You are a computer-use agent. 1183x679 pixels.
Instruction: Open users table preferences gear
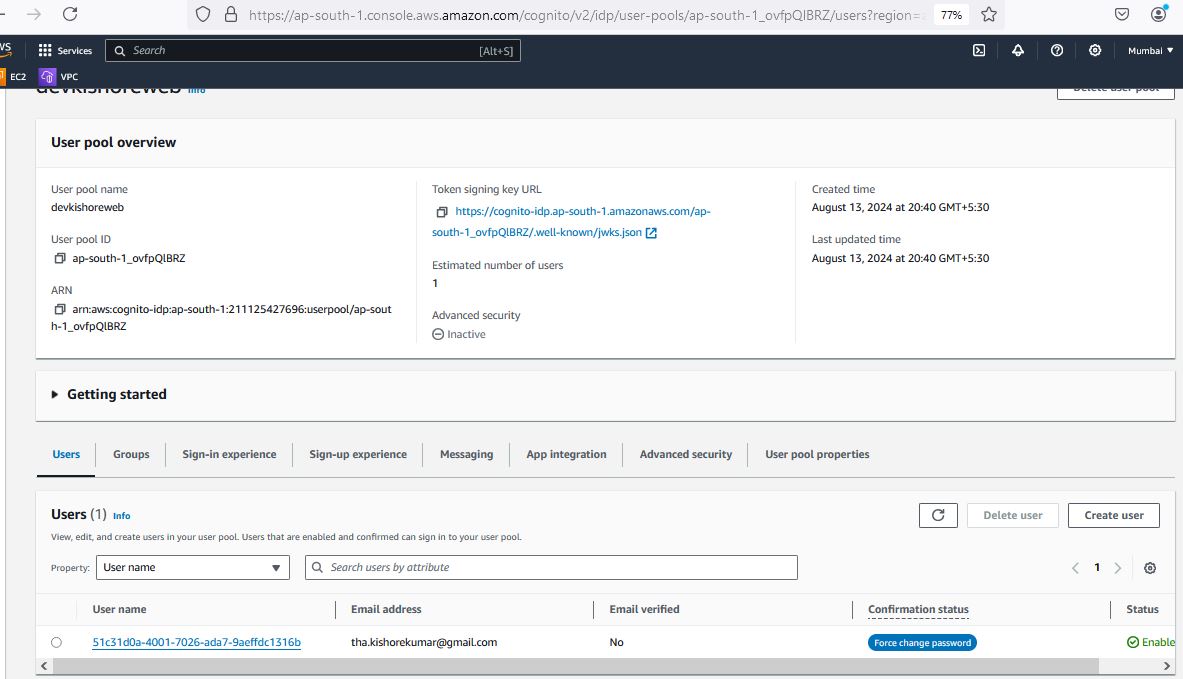pos(1150,568)
